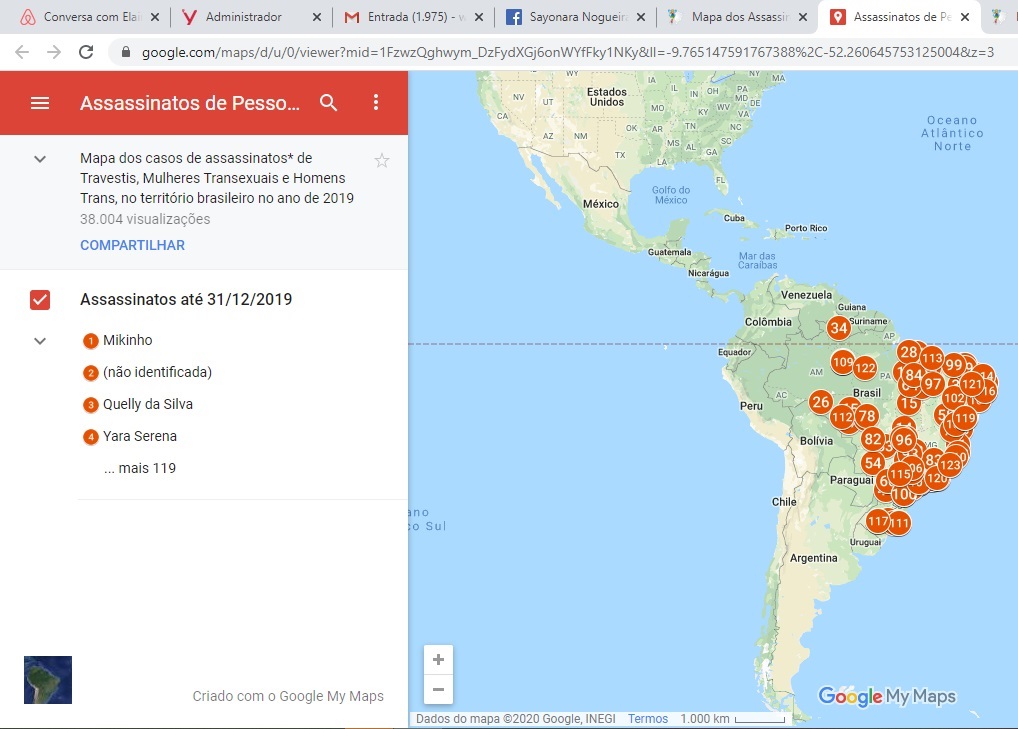Image resolution: width=1018 pixels, height=729 pixels.
Task: Expand the list via '... mais 119'
Action: [140, 468]
